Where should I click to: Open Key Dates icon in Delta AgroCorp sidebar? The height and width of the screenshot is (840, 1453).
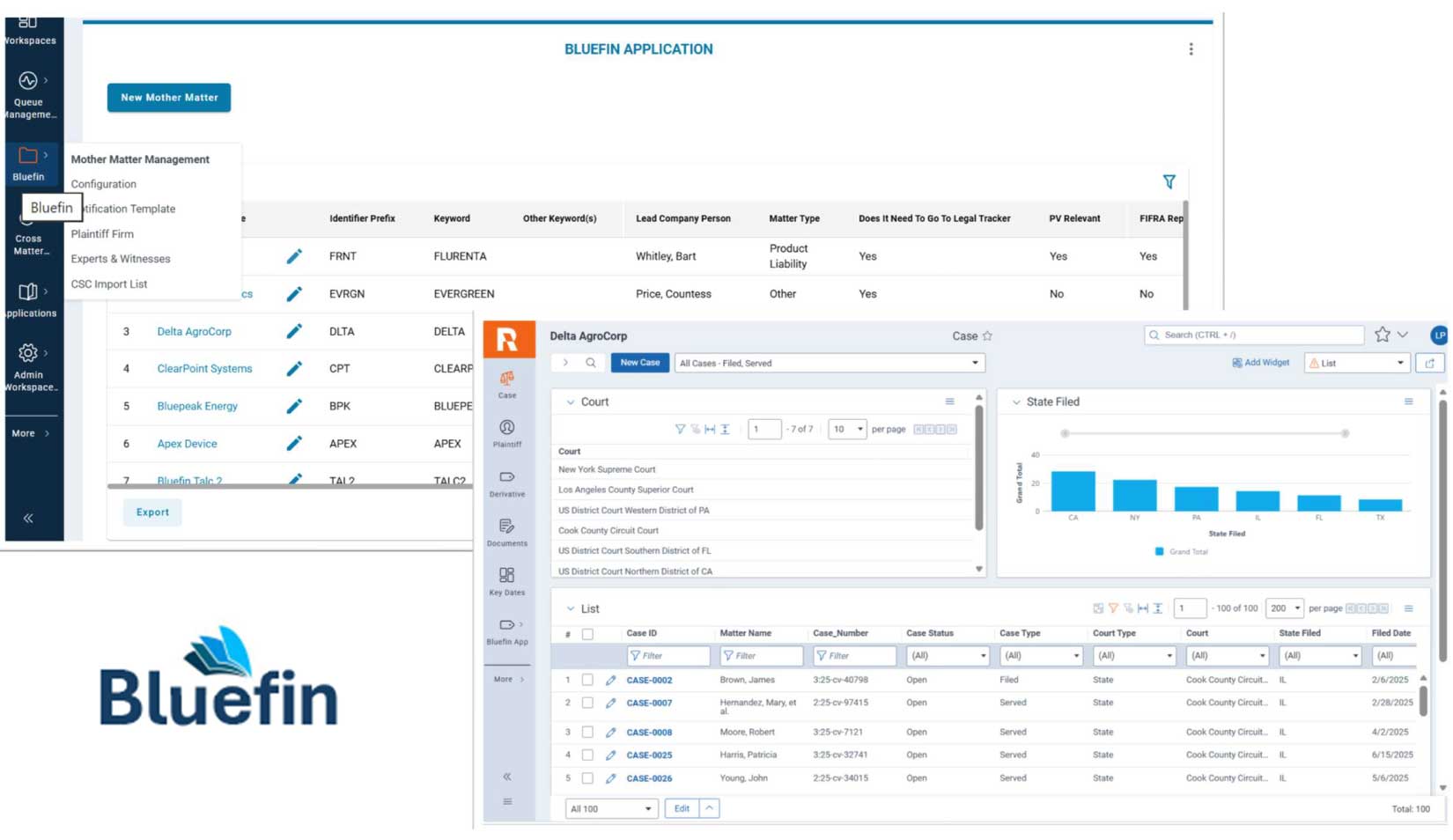tap(507, 576)
